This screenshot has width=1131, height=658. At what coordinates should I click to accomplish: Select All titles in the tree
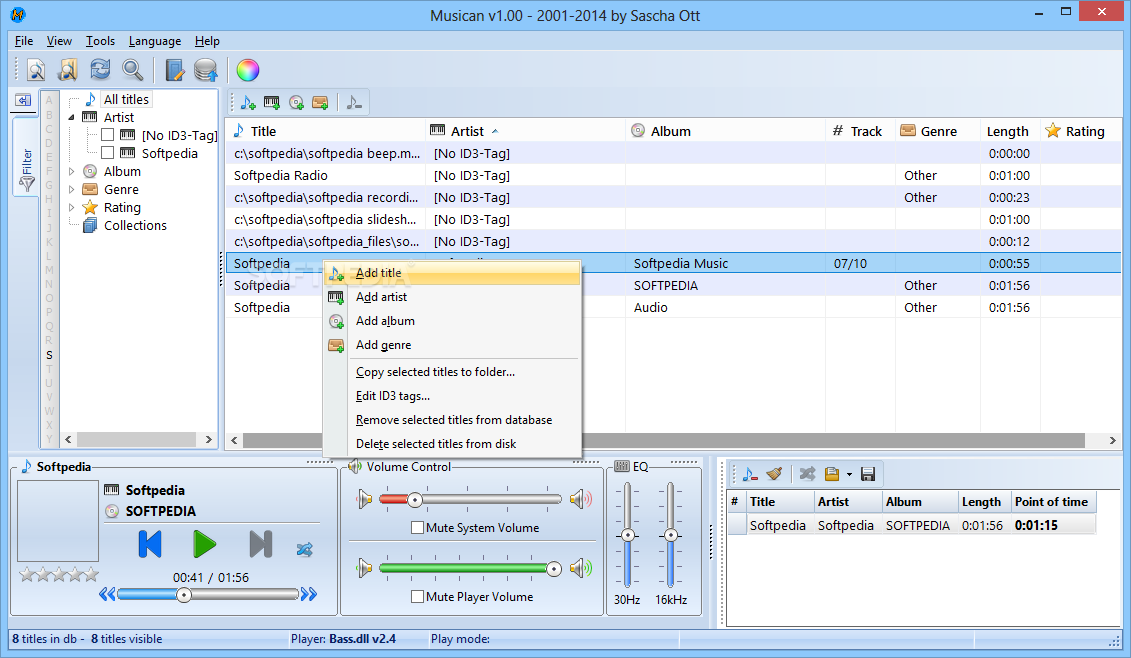click(x=126, y=99)
